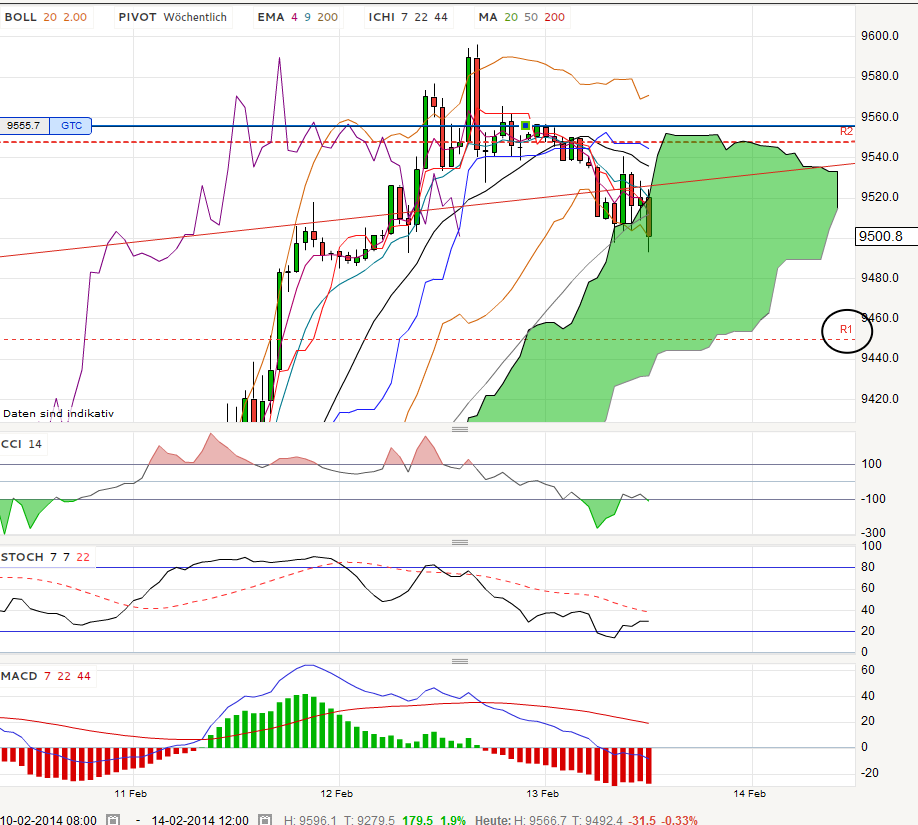The height and width of the screenshot is (825, 918).
Task: Open MACD 7 22 44 indicator label
Action: tap(46, 676)
